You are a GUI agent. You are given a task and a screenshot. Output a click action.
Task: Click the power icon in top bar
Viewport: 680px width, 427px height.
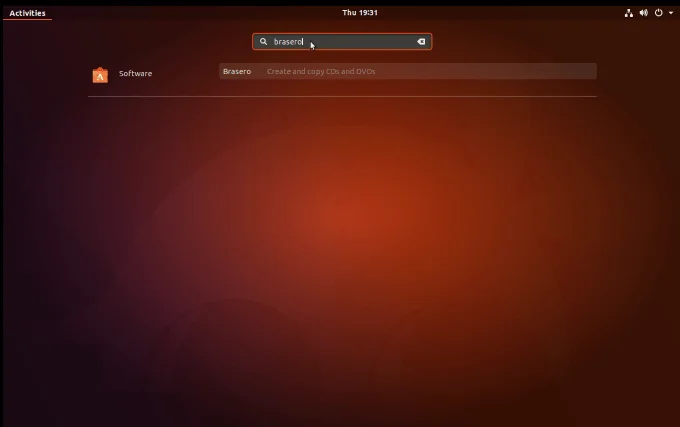(x=658, y=13)
